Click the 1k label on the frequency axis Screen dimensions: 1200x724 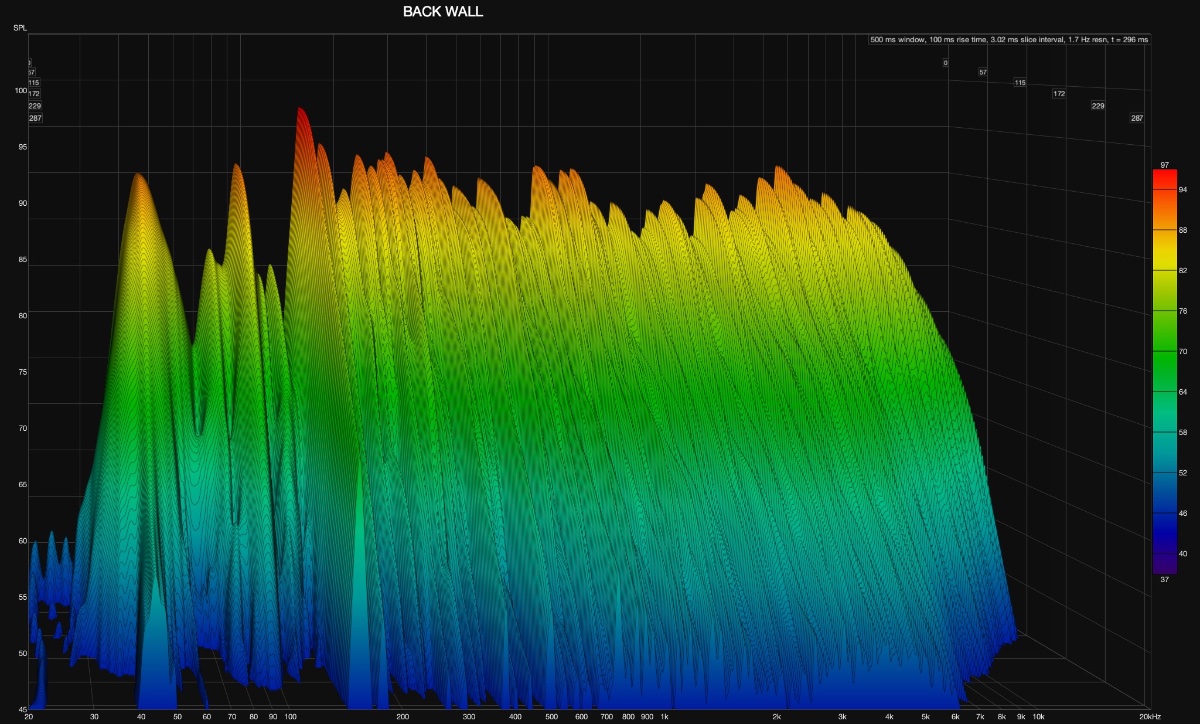664,717
